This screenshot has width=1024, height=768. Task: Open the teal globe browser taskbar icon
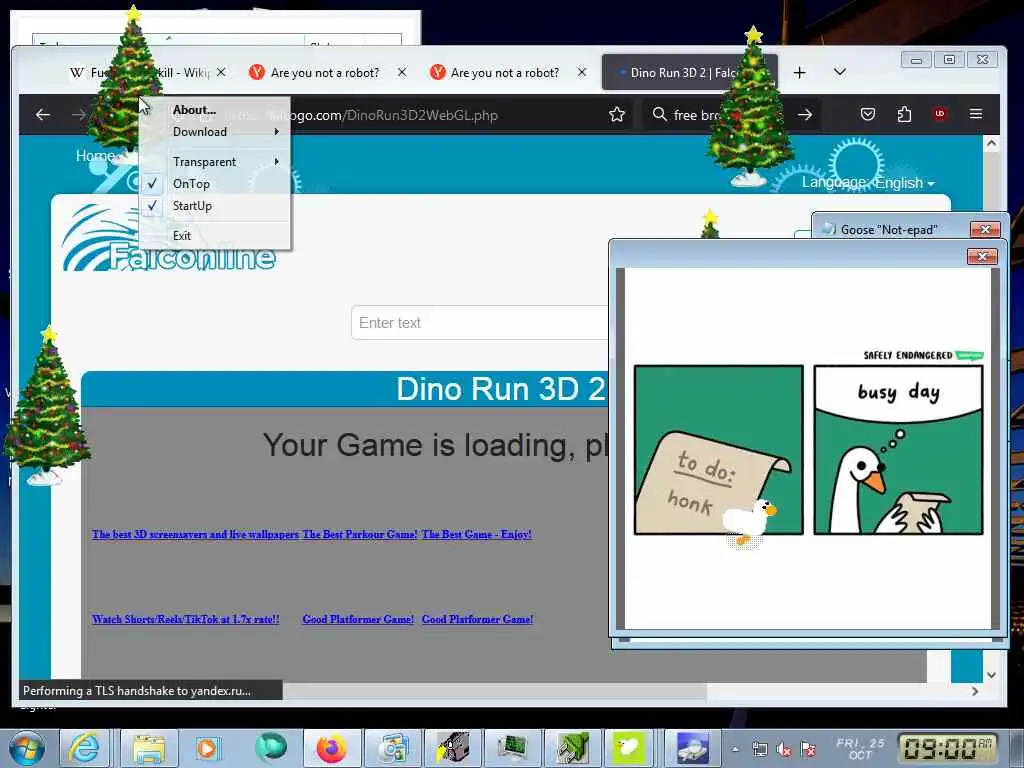270,747
